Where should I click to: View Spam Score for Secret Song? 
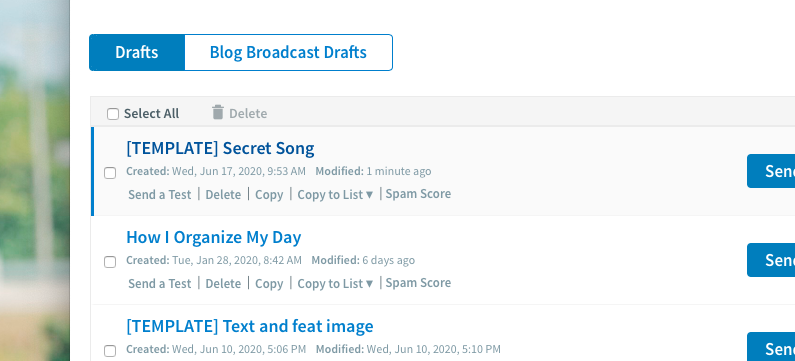(x=418, y=194)
